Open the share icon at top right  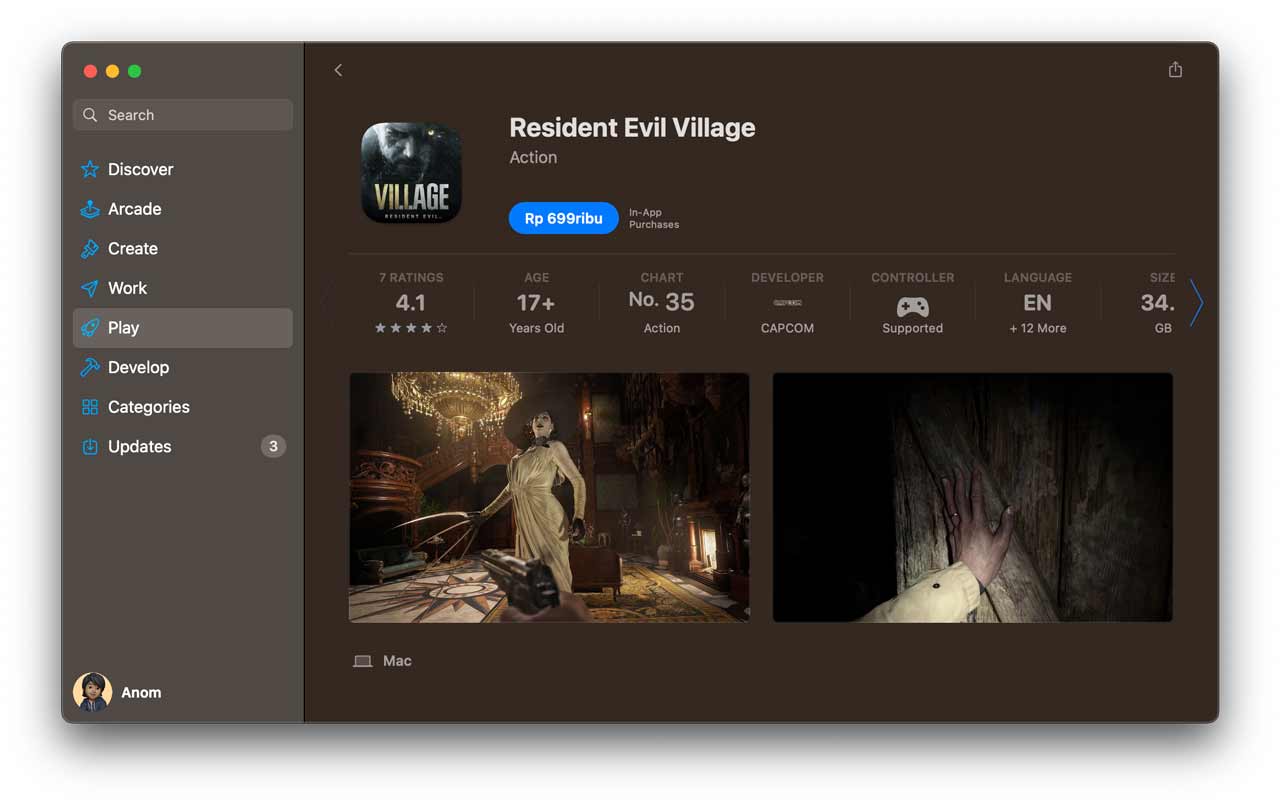coord(1175,69)
